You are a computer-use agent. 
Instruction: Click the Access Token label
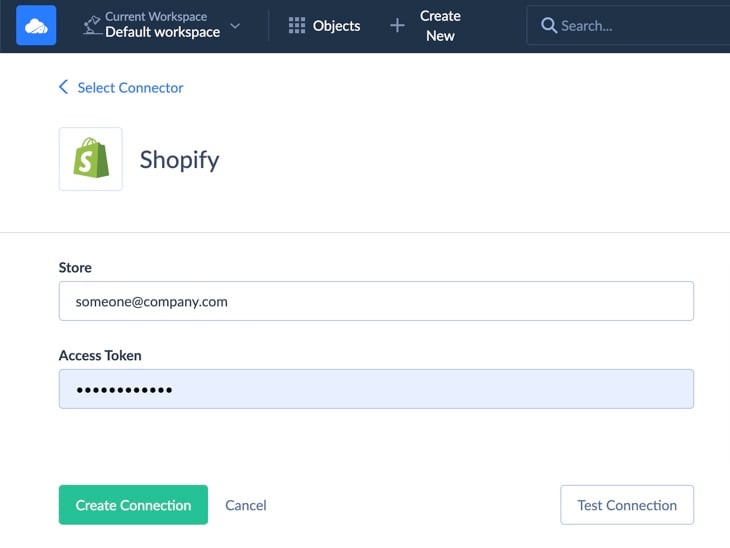100,355
